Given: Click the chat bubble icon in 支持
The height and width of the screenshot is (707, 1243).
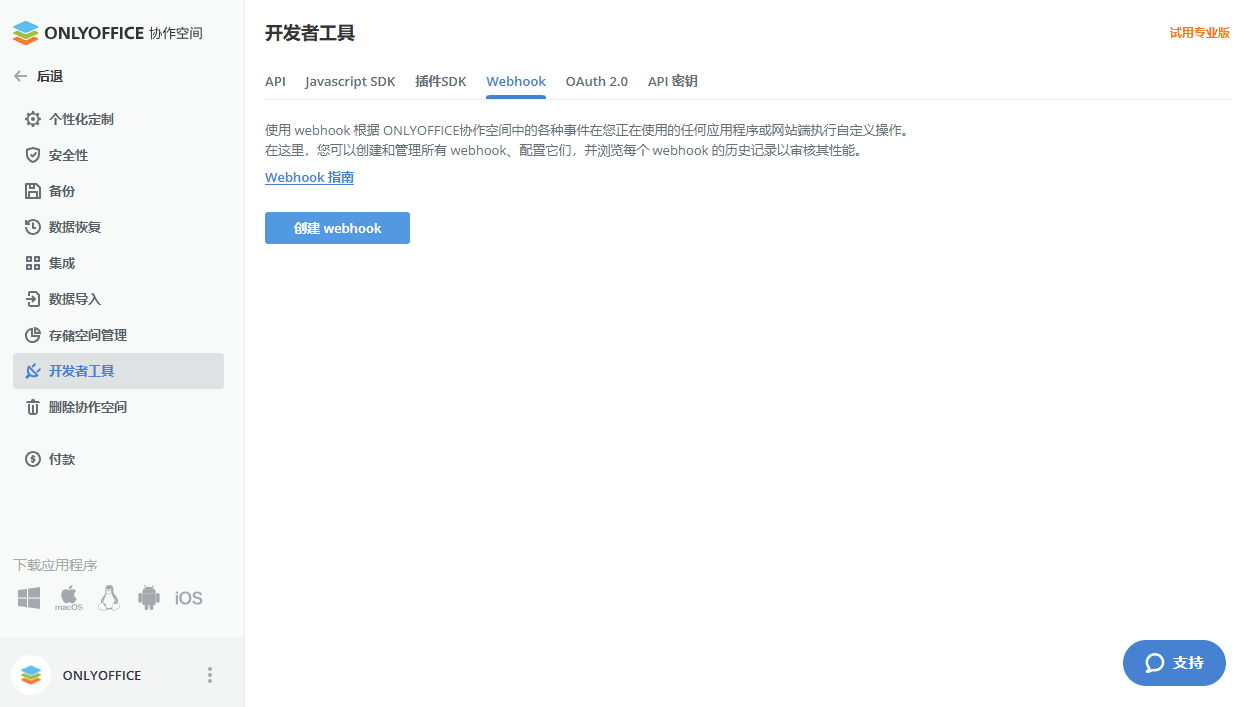Looking at the screenshot, I should [1155, 663].
